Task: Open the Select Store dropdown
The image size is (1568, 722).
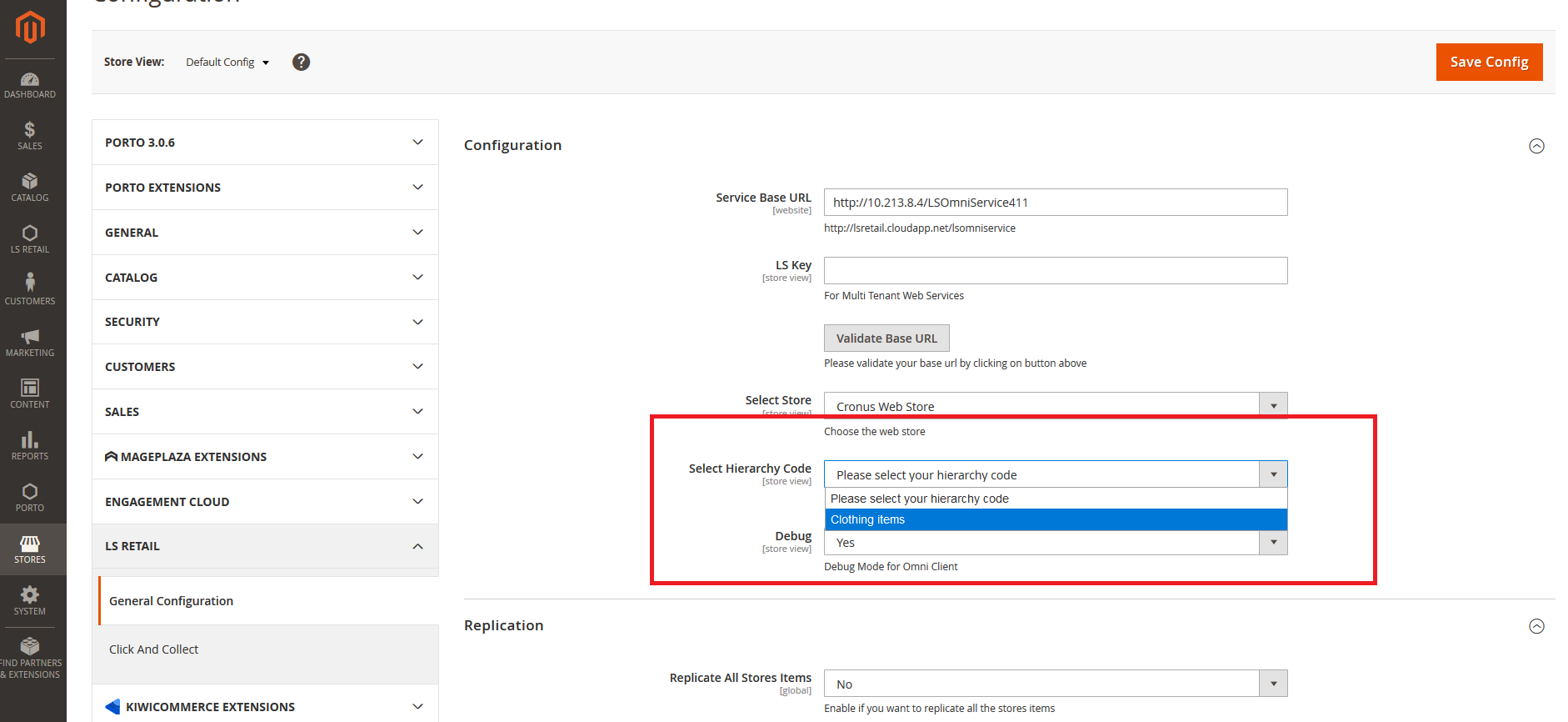Action: (x=1055, y=406)
